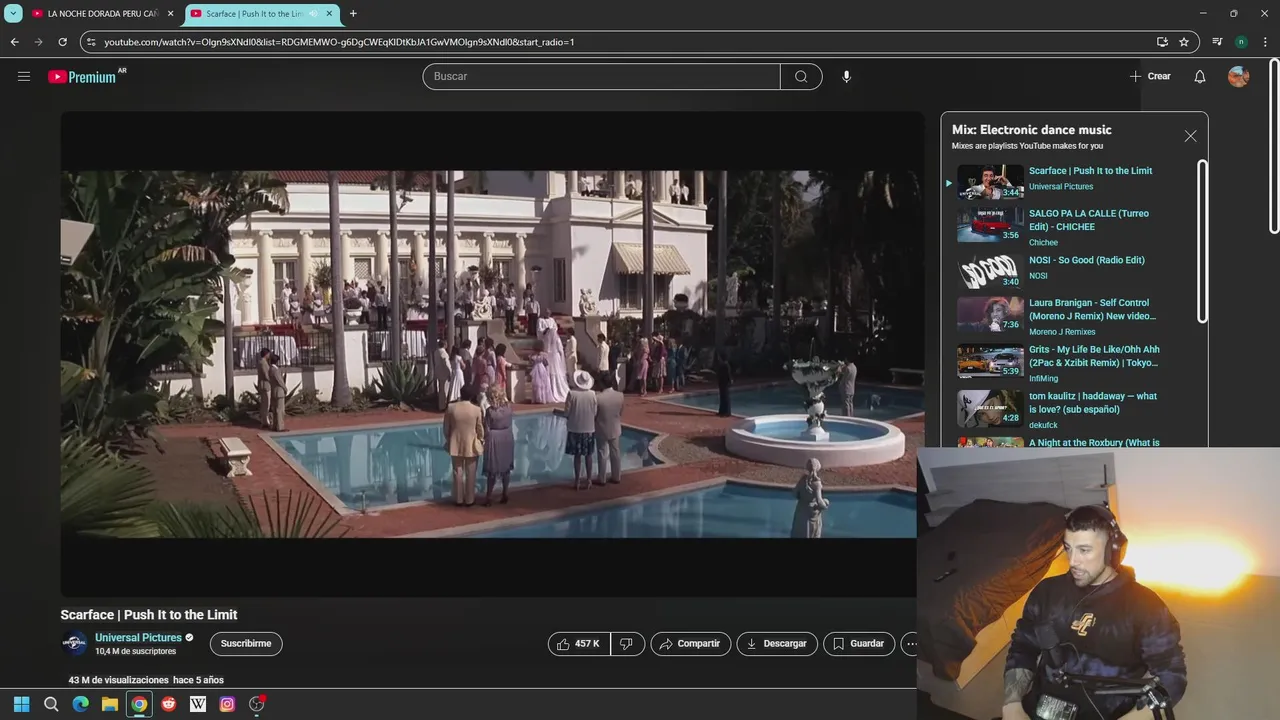The width and height of the screenshot is (1280, 720).
Task: Click the search magnifier button
Action: [x=801, y=76]
